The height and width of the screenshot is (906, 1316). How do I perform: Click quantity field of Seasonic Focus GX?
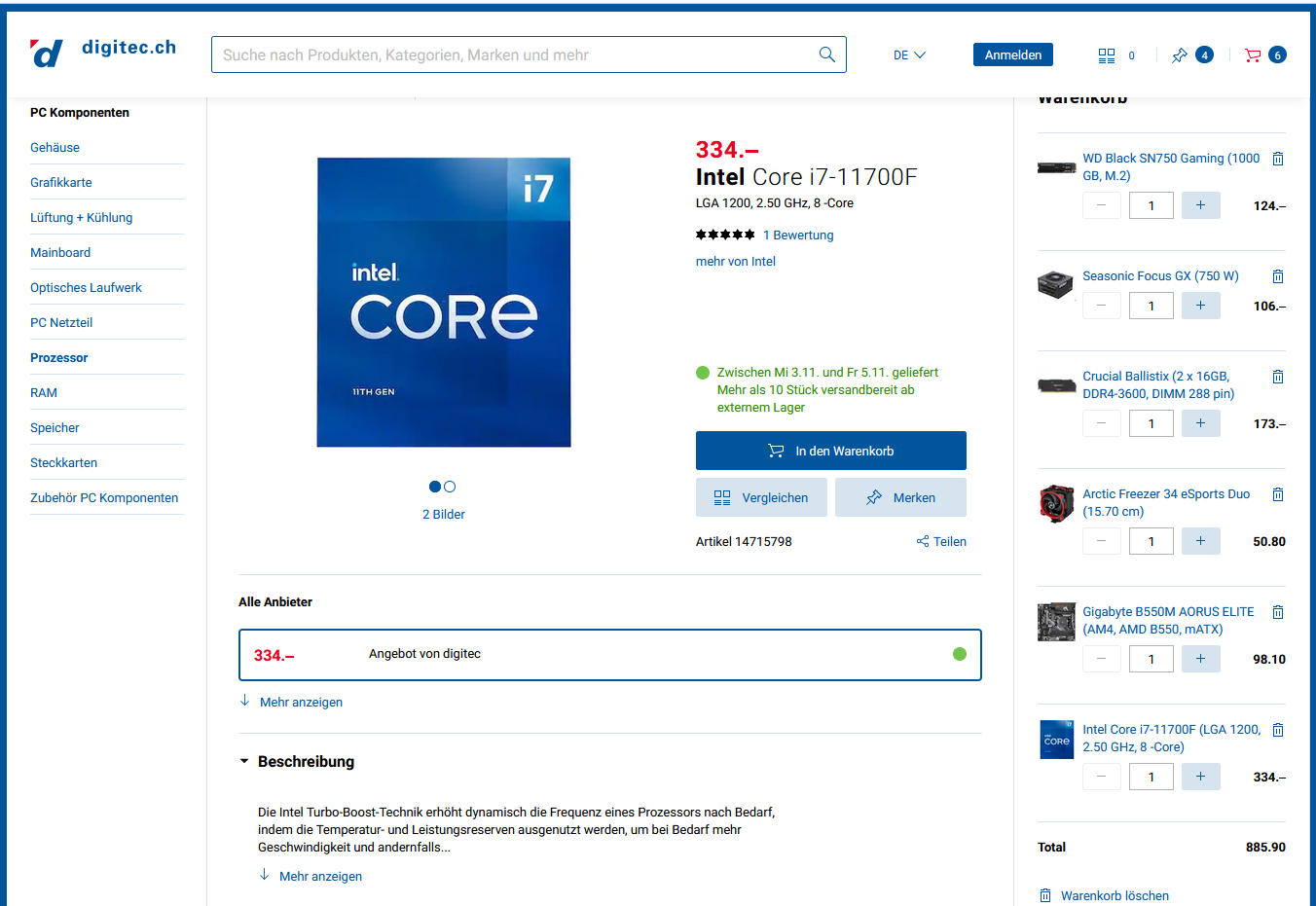tap(1151, 306)
